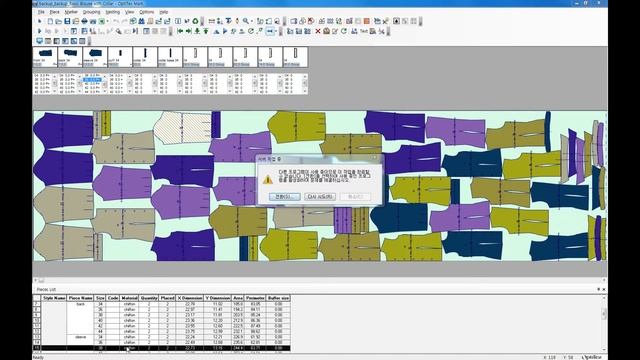Click the second green move-down arrow icon
This screenshot has width=640, height=360.
coord(206,31)
